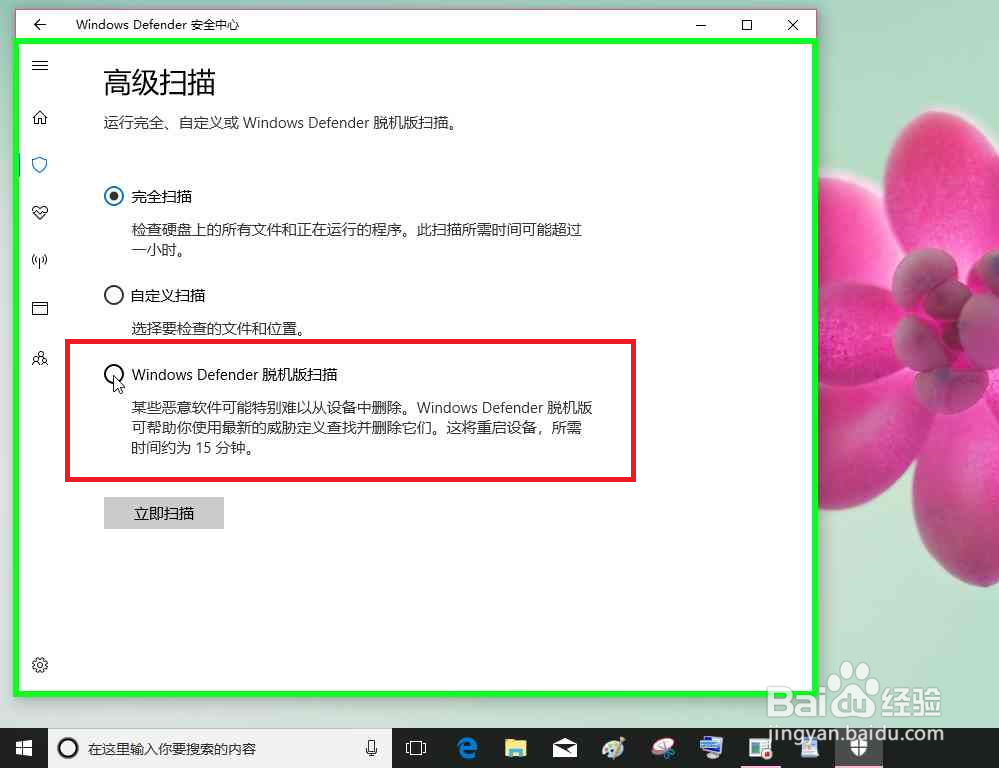Open the hamburger navigation menu

[40, 65]
